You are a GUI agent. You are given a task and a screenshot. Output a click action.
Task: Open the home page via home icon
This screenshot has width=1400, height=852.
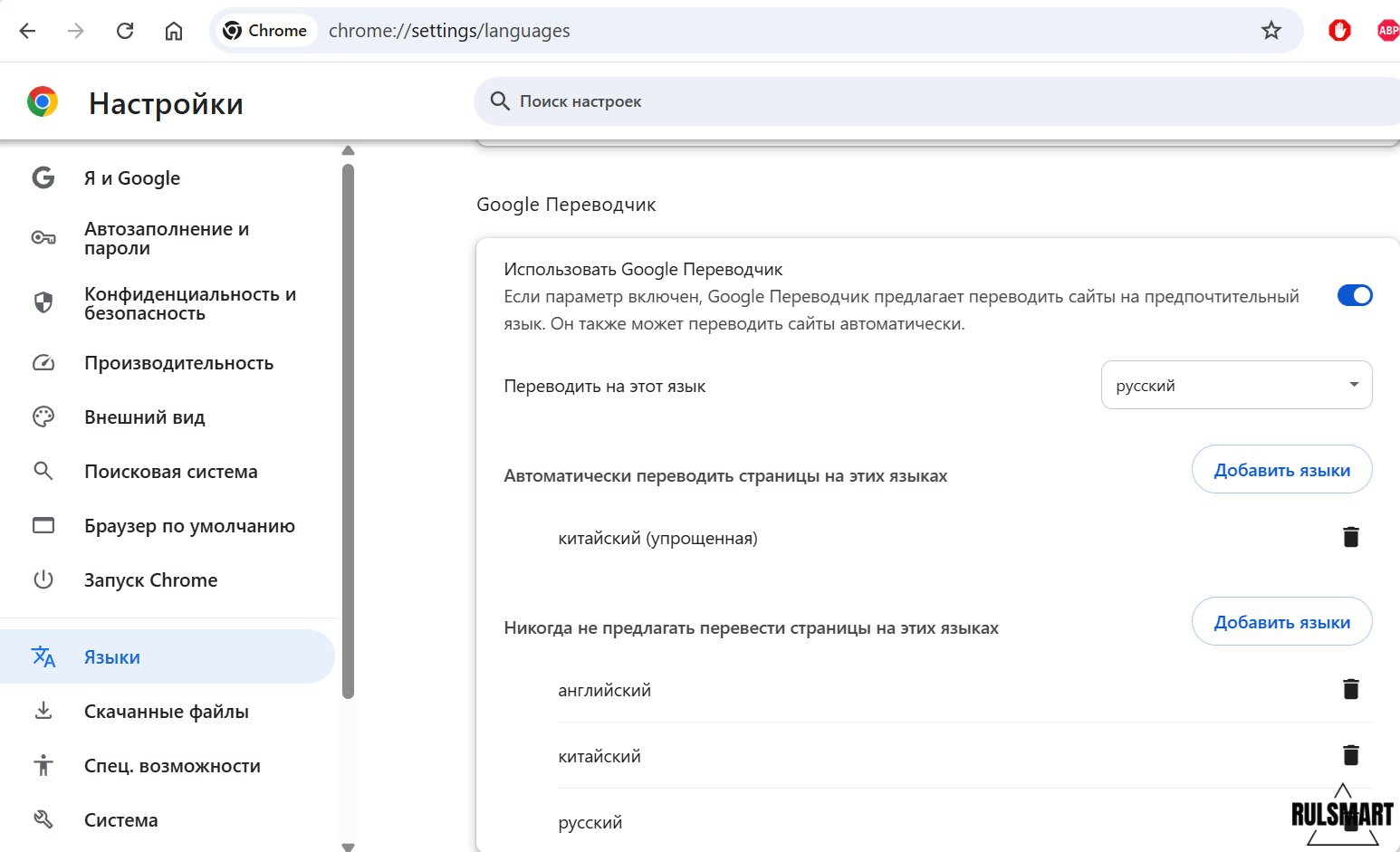pos(174,31)
